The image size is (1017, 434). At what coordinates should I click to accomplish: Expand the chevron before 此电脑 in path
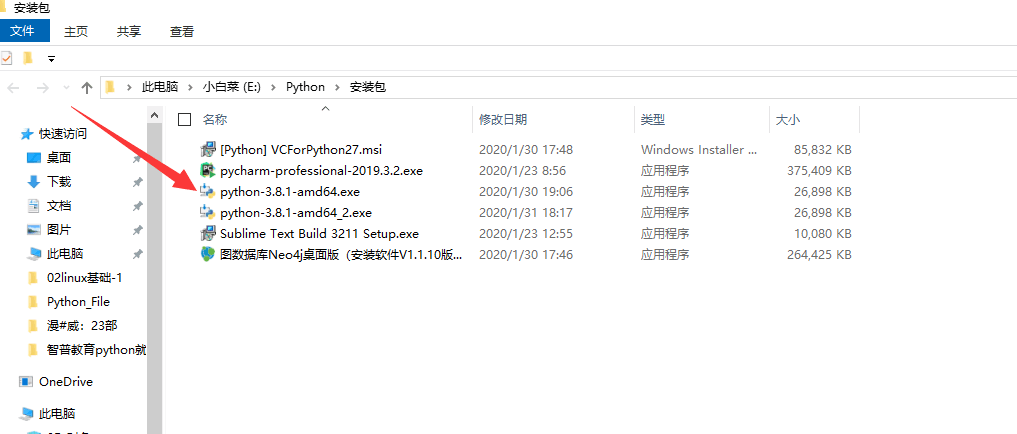[130, 87]
